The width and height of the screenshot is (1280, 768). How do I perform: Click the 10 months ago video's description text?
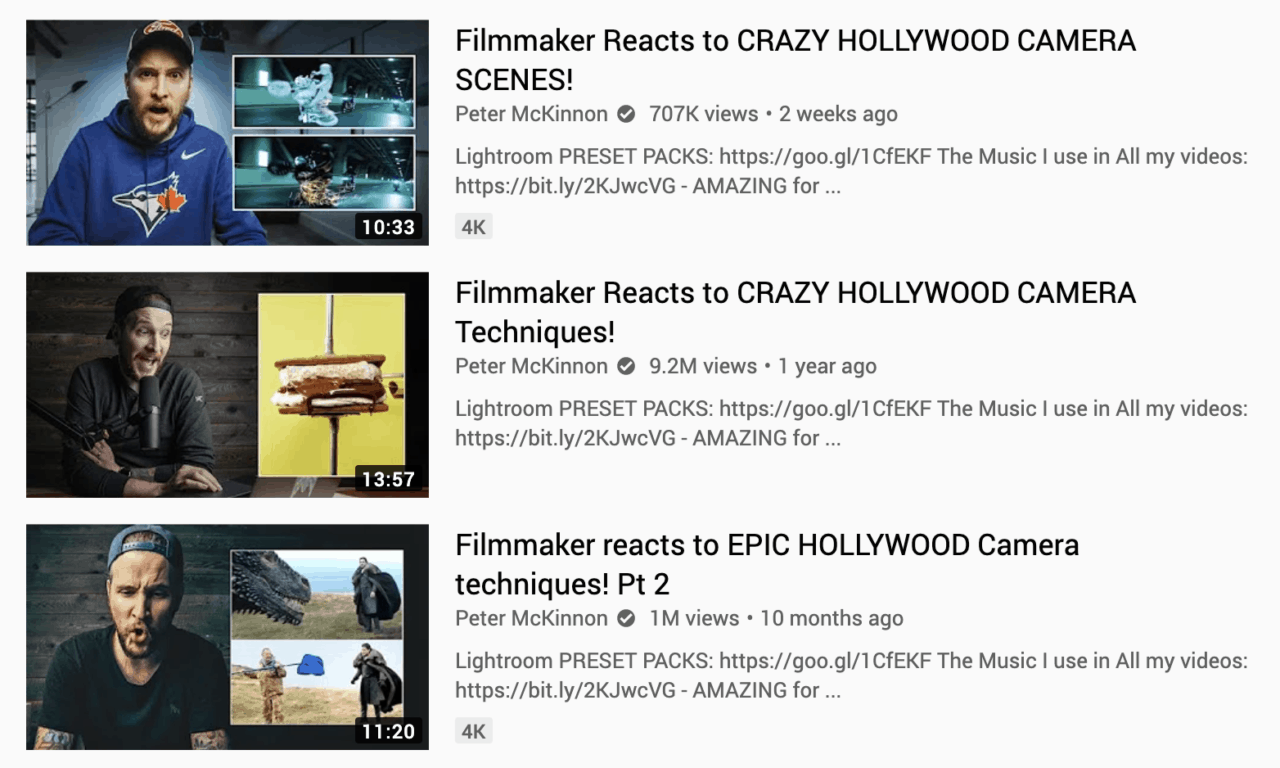[851, 675]
